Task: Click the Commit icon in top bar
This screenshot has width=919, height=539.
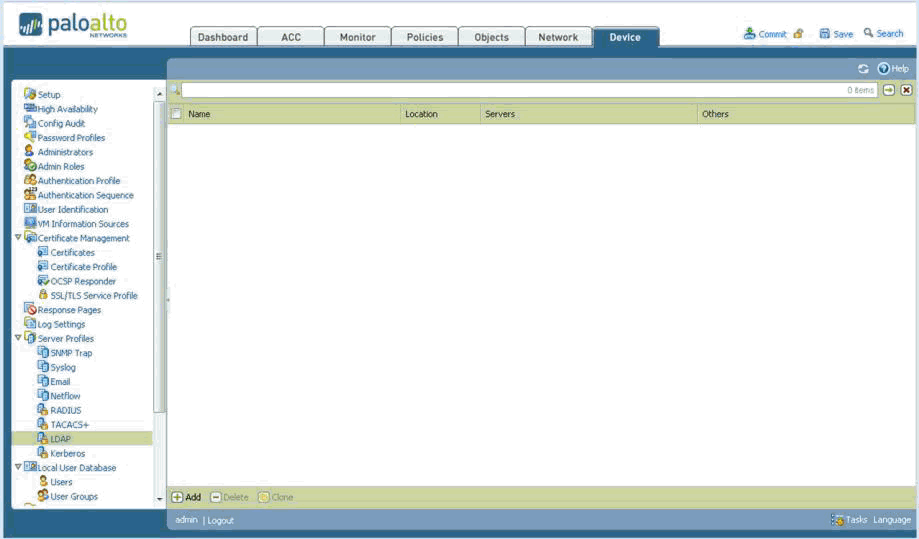Action: [x=749, y=34]
